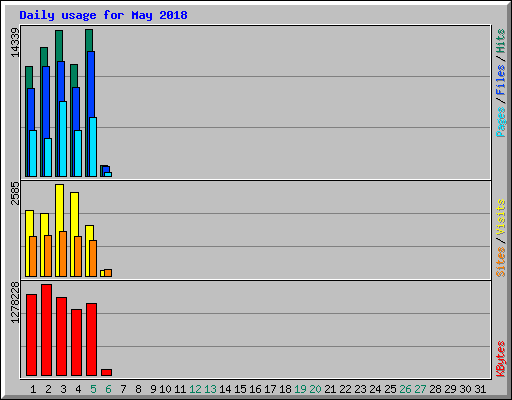Click day label 8 on the axis
Image resolution: width=512 pixels, height=400 pixels.
pyautogui.click(x=138, y=389)
